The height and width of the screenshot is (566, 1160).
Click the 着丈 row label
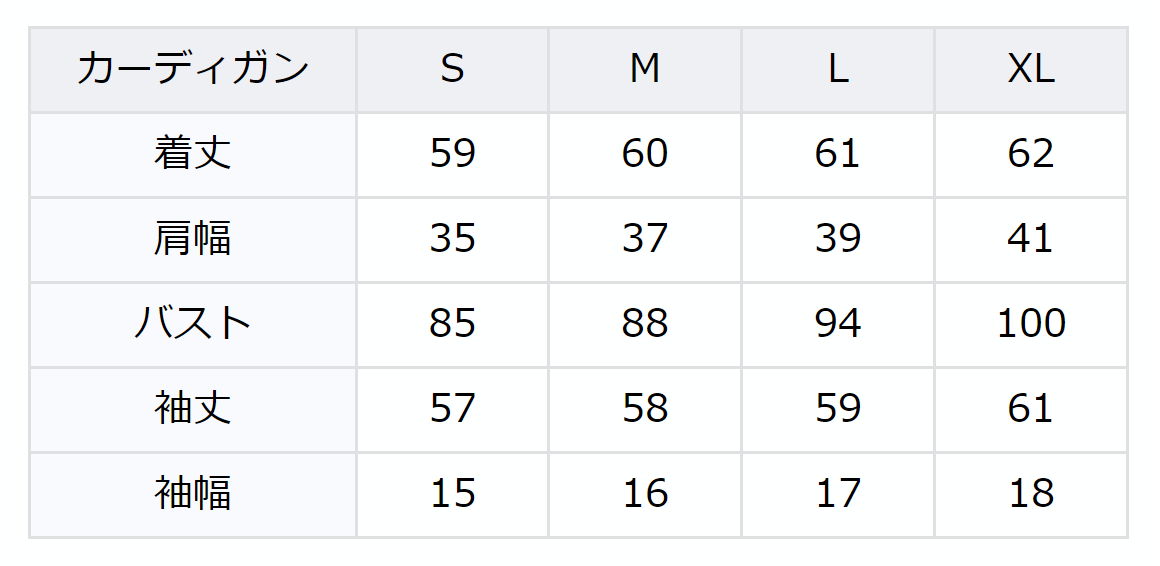pos(193,154)
